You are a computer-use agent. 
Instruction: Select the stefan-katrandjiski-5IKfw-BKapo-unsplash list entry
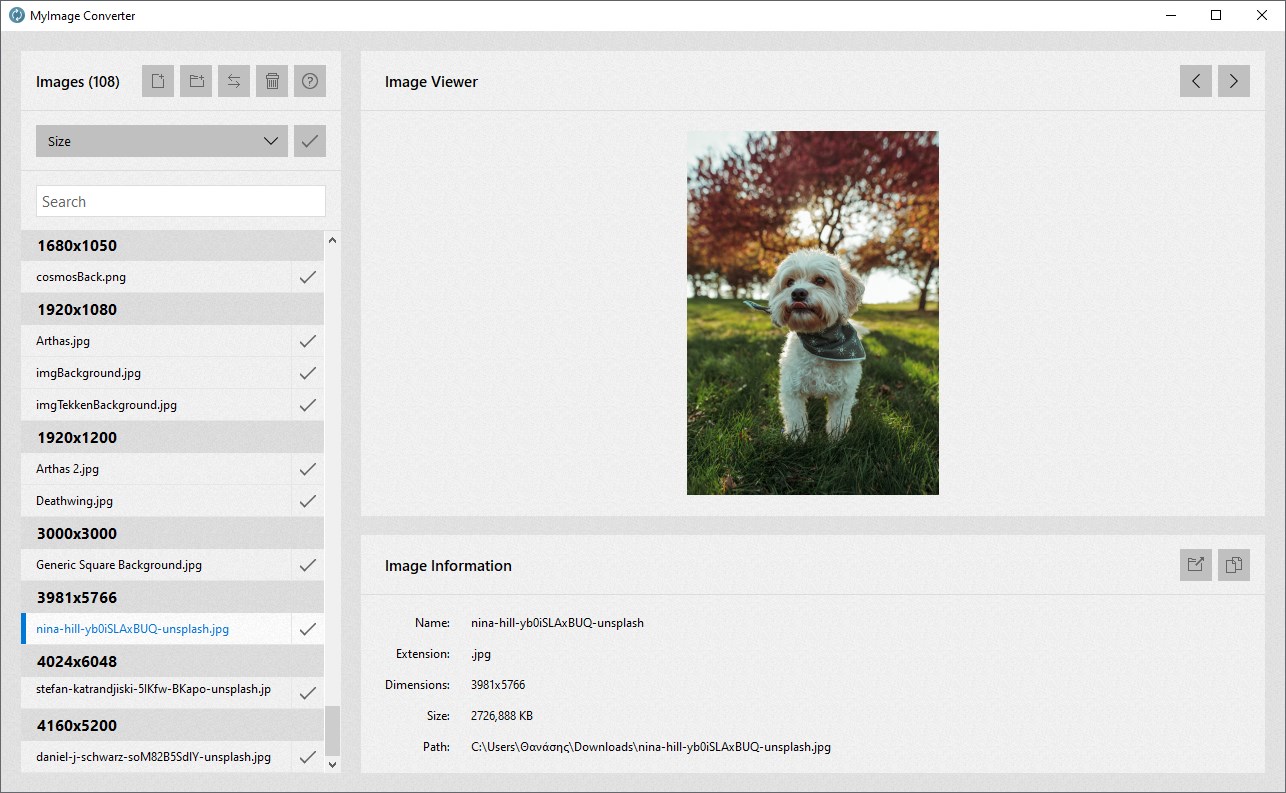157,693
